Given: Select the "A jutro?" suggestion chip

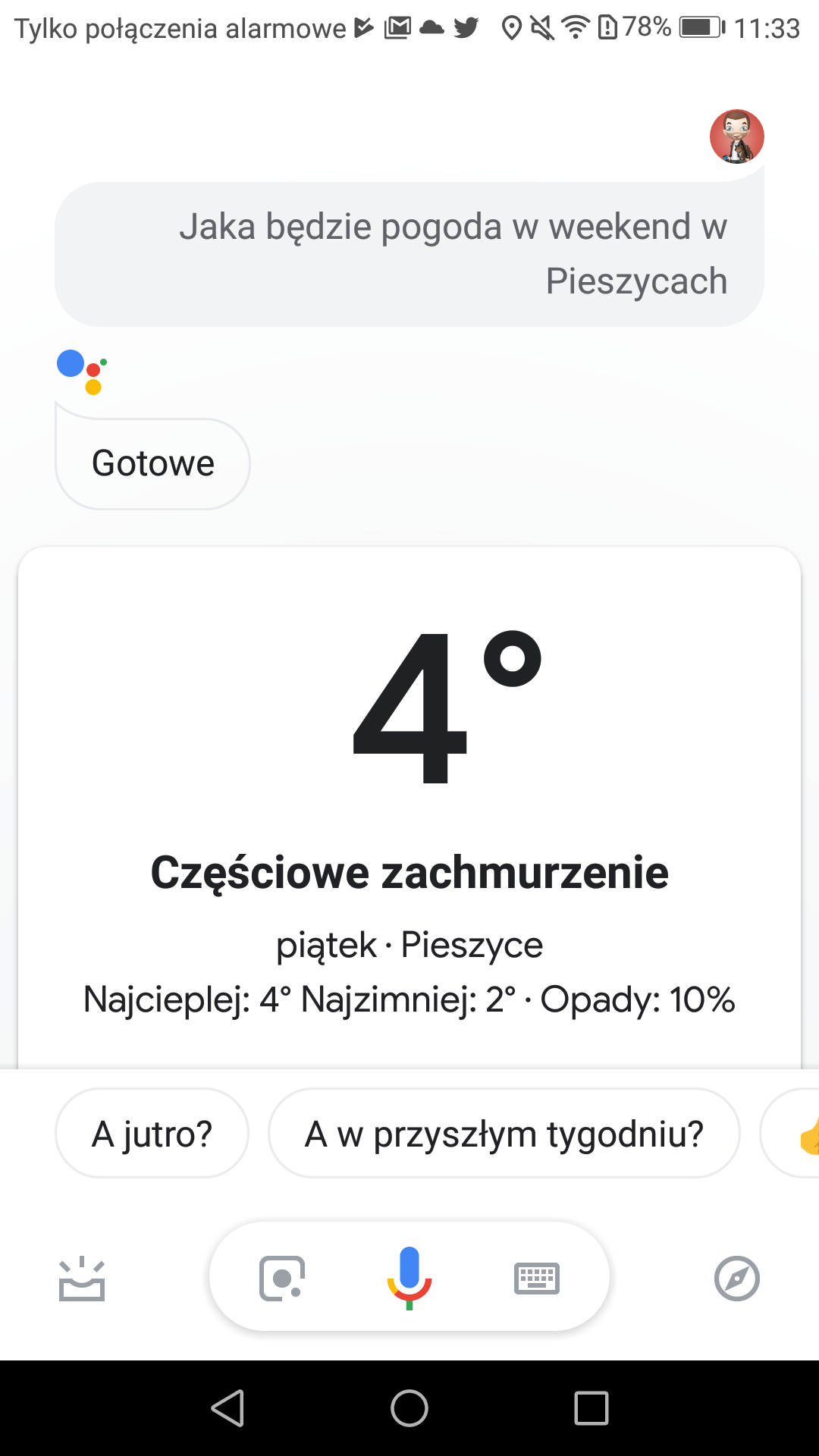Looking at the screenshot, I should click(x=152, y=1133).
